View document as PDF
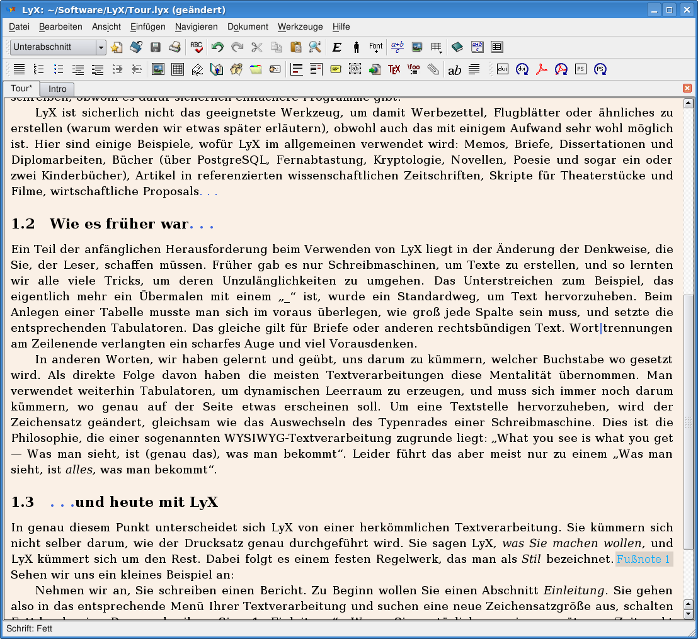The image size is (698, 639). [542, 69]
